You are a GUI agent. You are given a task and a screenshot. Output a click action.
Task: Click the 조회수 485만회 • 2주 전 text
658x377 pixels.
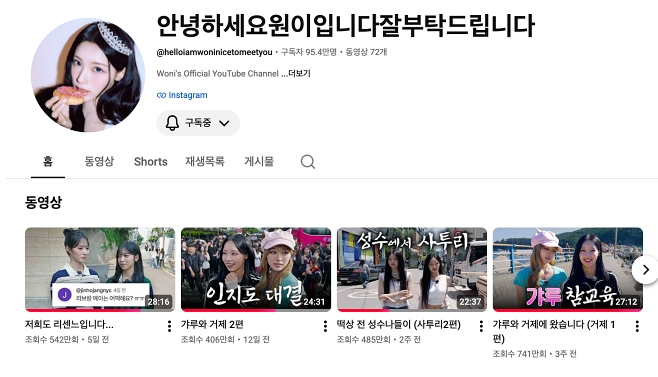point(379,340)
